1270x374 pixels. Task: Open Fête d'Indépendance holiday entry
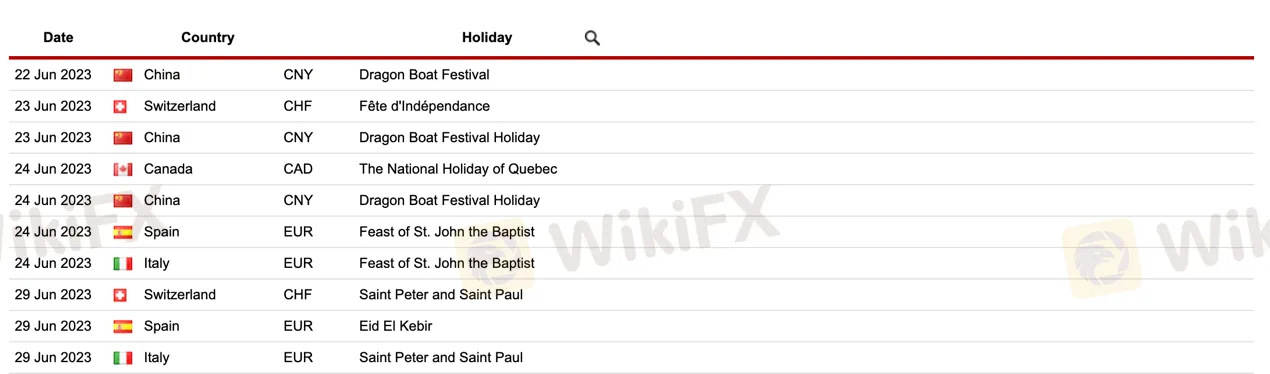click(424, 106)
